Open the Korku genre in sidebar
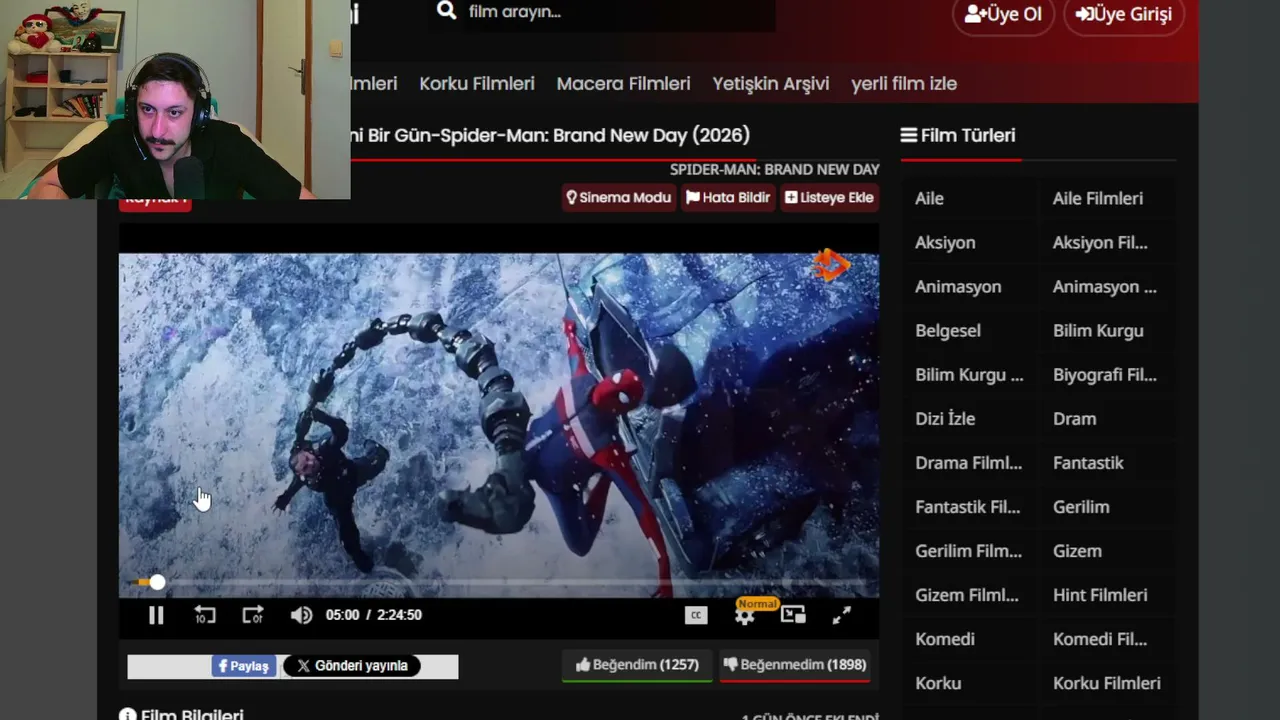This screenshot has width=1280, height=720. click(938, 683)
